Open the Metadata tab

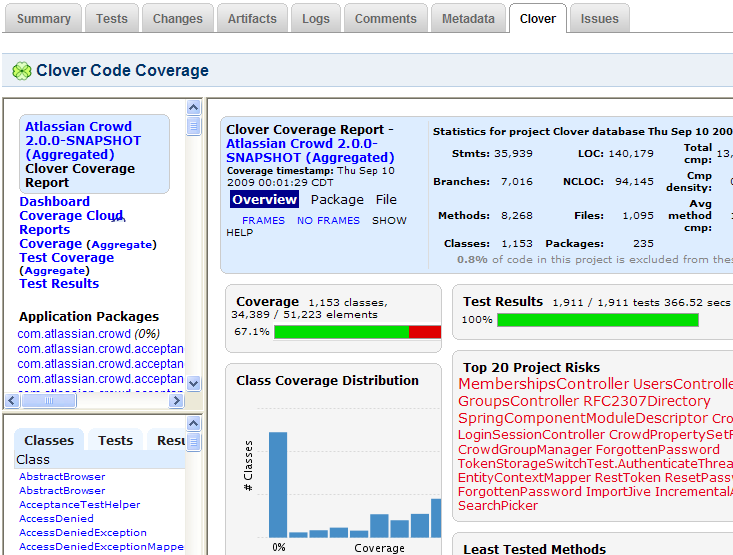pyautogui.click(x=468, y=19)
